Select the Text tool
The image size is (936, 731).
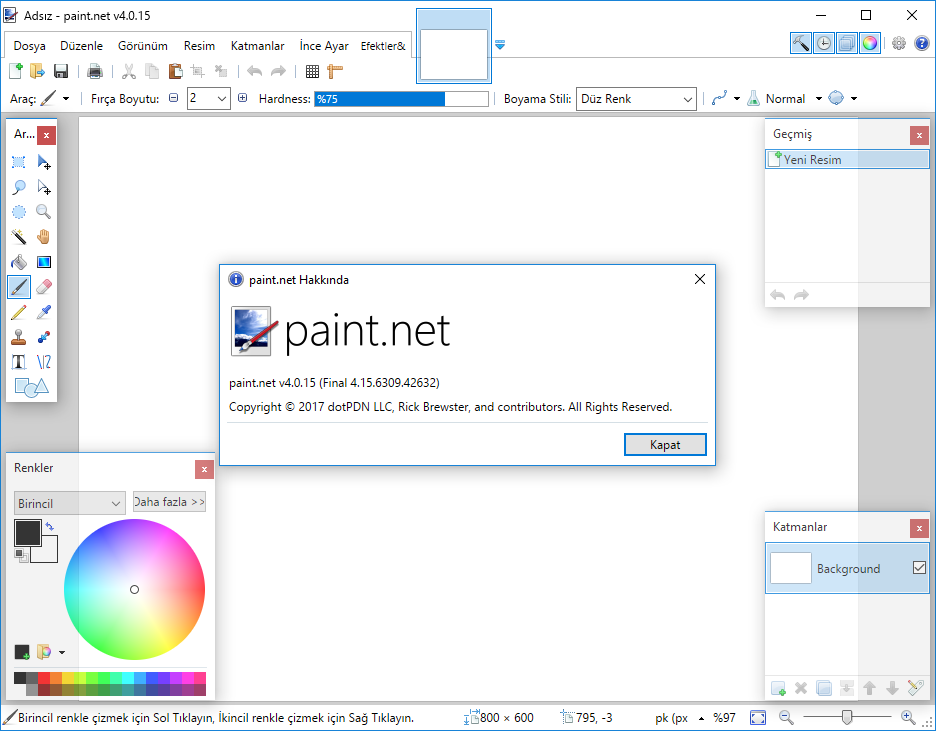point(19,362)
